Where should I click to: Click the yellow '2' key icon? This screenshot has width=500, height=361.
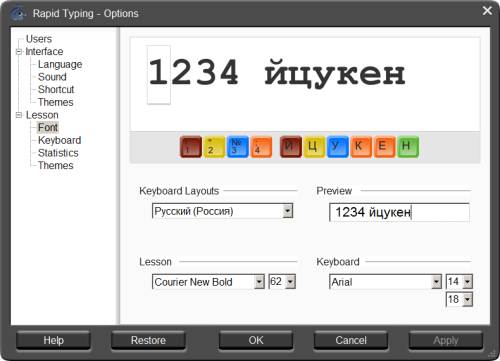[x=214, y=146]
